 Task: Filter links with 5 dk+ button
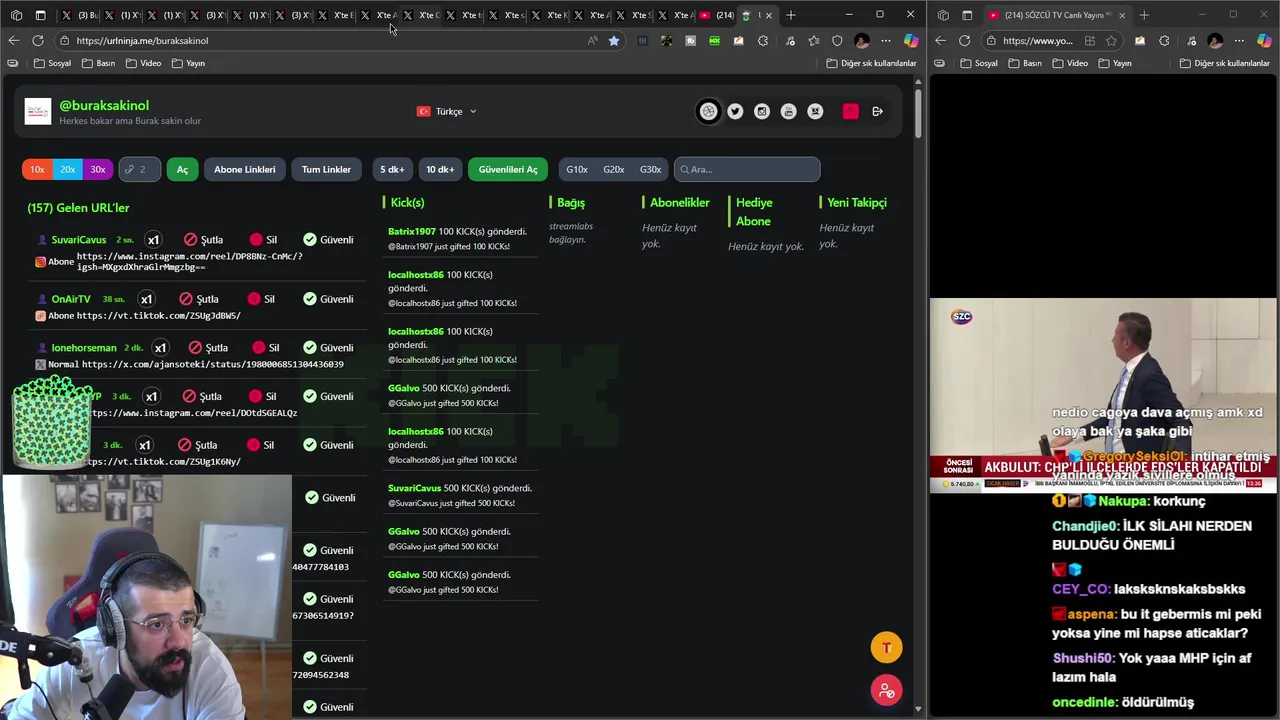pos(391,169)
